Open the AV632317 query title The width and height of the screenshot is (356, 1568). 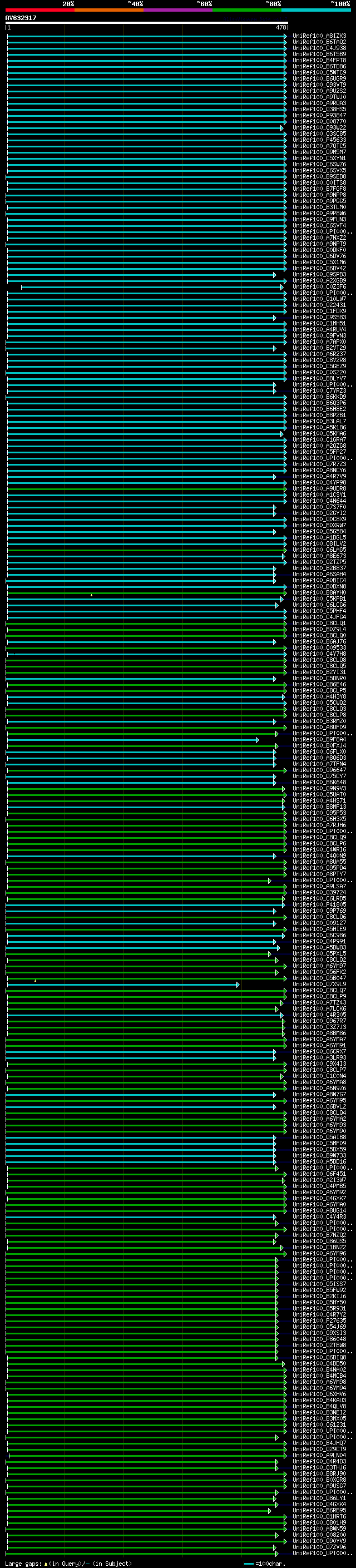click(21, 18)
